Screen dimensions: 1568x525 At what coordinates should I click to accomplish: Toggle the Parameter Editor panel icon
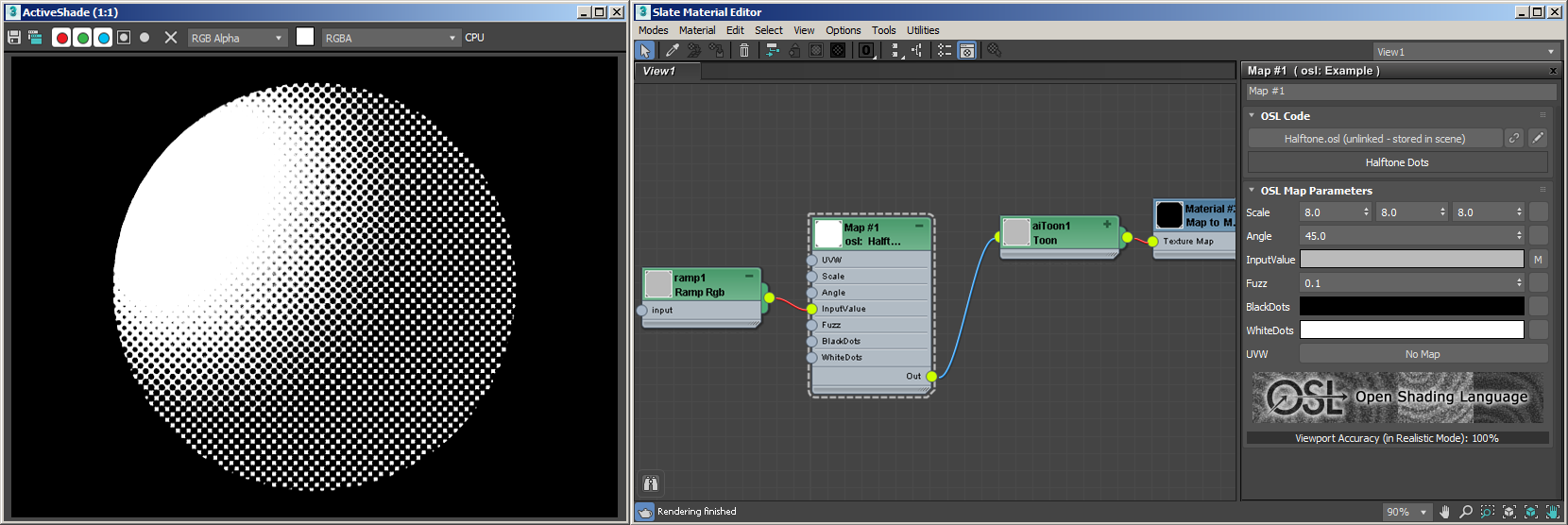click(967, 50)
